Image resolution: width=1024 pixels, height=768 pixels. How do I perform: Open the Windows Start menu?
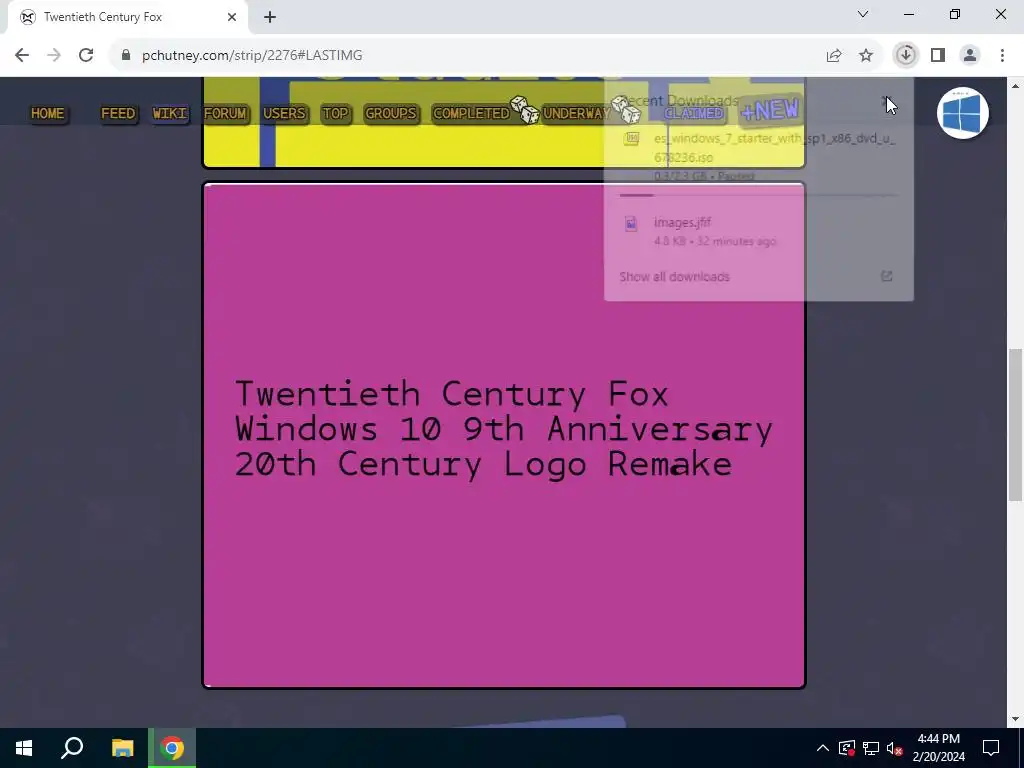(24, 748)
